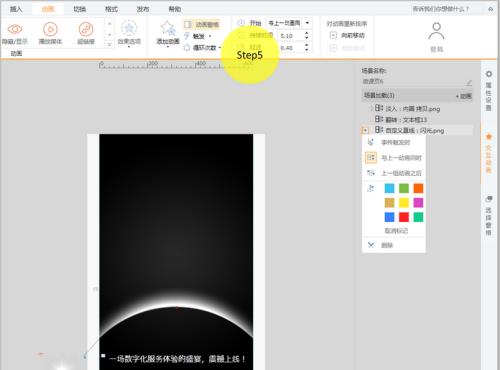The height and width of the screenshot is (370, 500).
Task: Collapse the ribbon with the top-right arrow
Action: pyautogui.click(x=490, y=9)
